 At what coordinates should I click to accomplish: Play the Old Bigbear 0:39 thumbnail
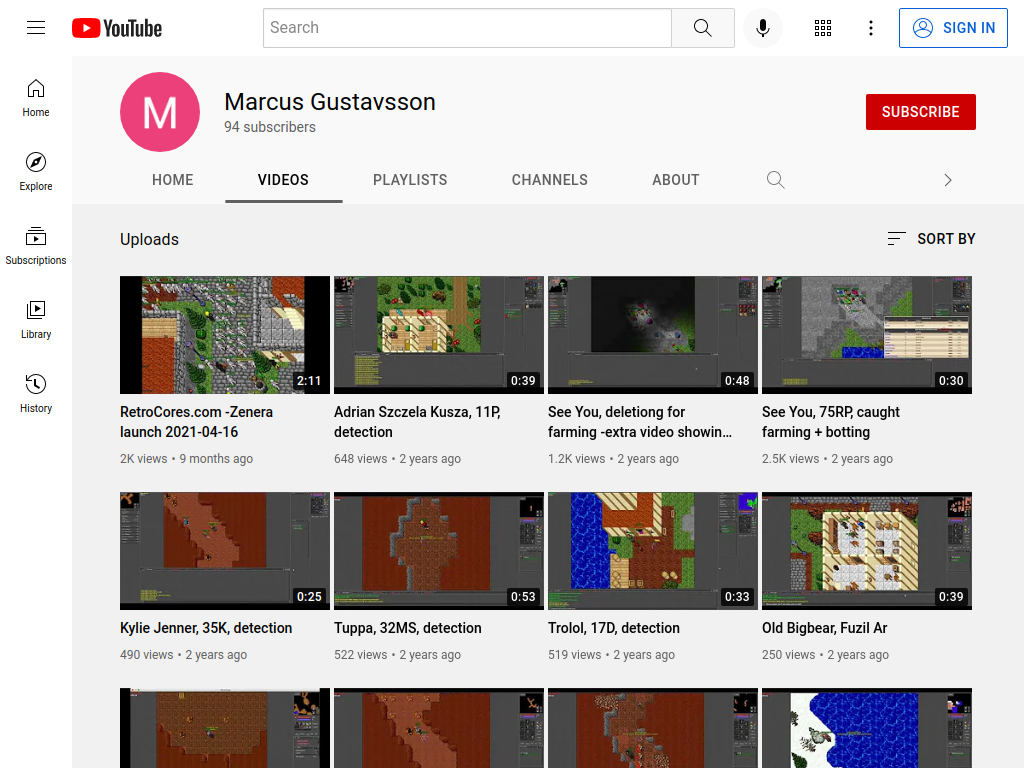pyautogui.click(x=867, y=551)
